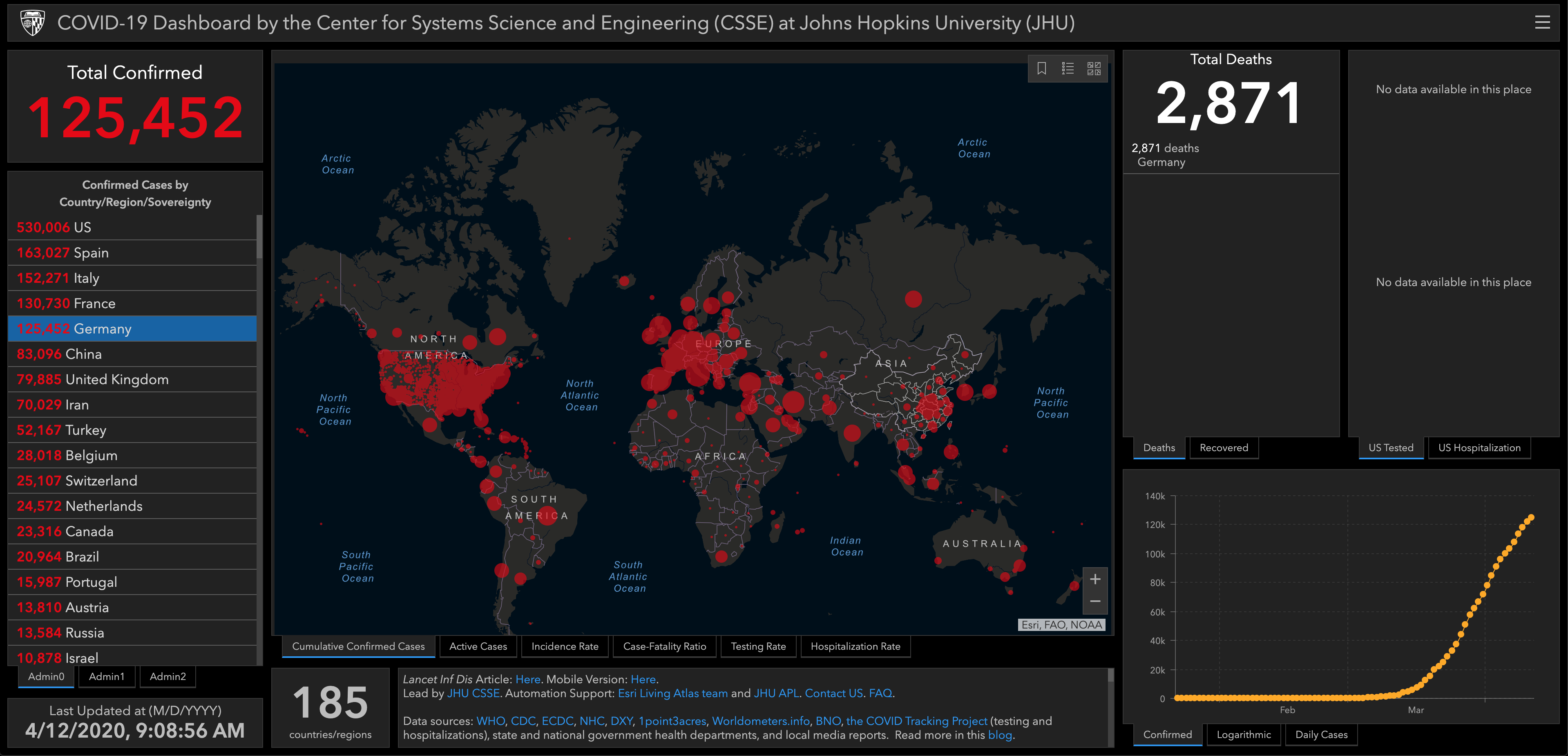Select the US row in country list
Viewport: 1568px width, 756px height.
tap(132, 227)
